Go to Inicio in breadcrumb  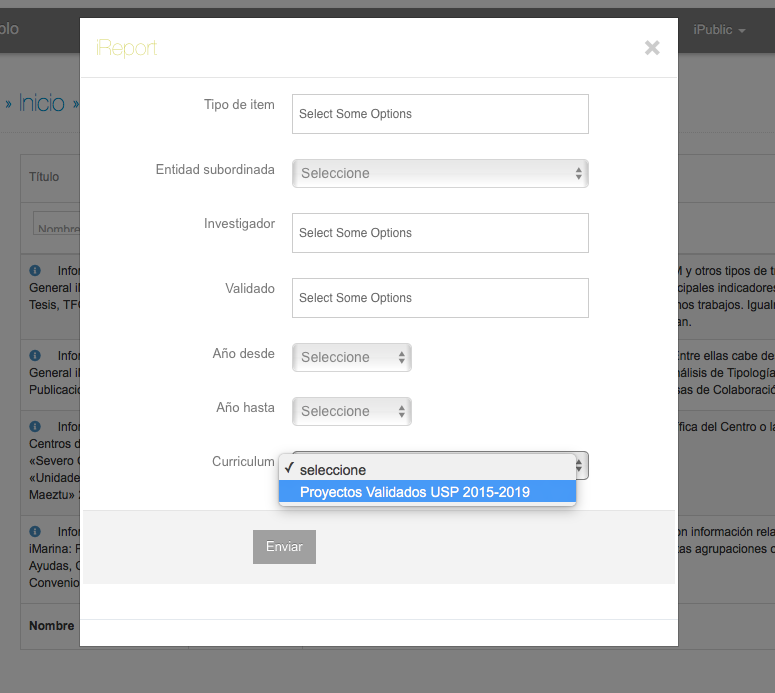(41, 103)
